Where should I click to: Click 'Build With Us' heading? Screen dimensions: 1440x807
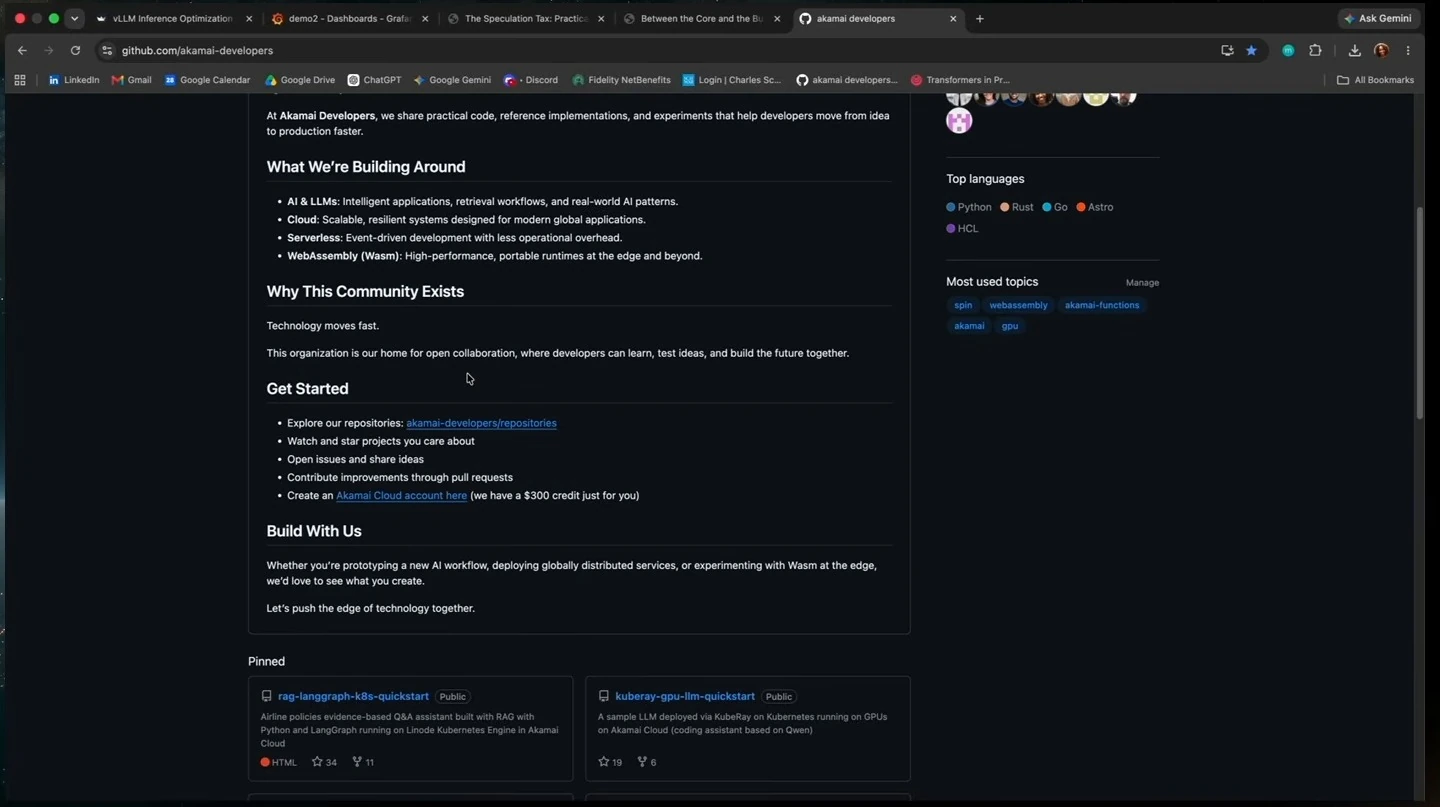(314, 531)
